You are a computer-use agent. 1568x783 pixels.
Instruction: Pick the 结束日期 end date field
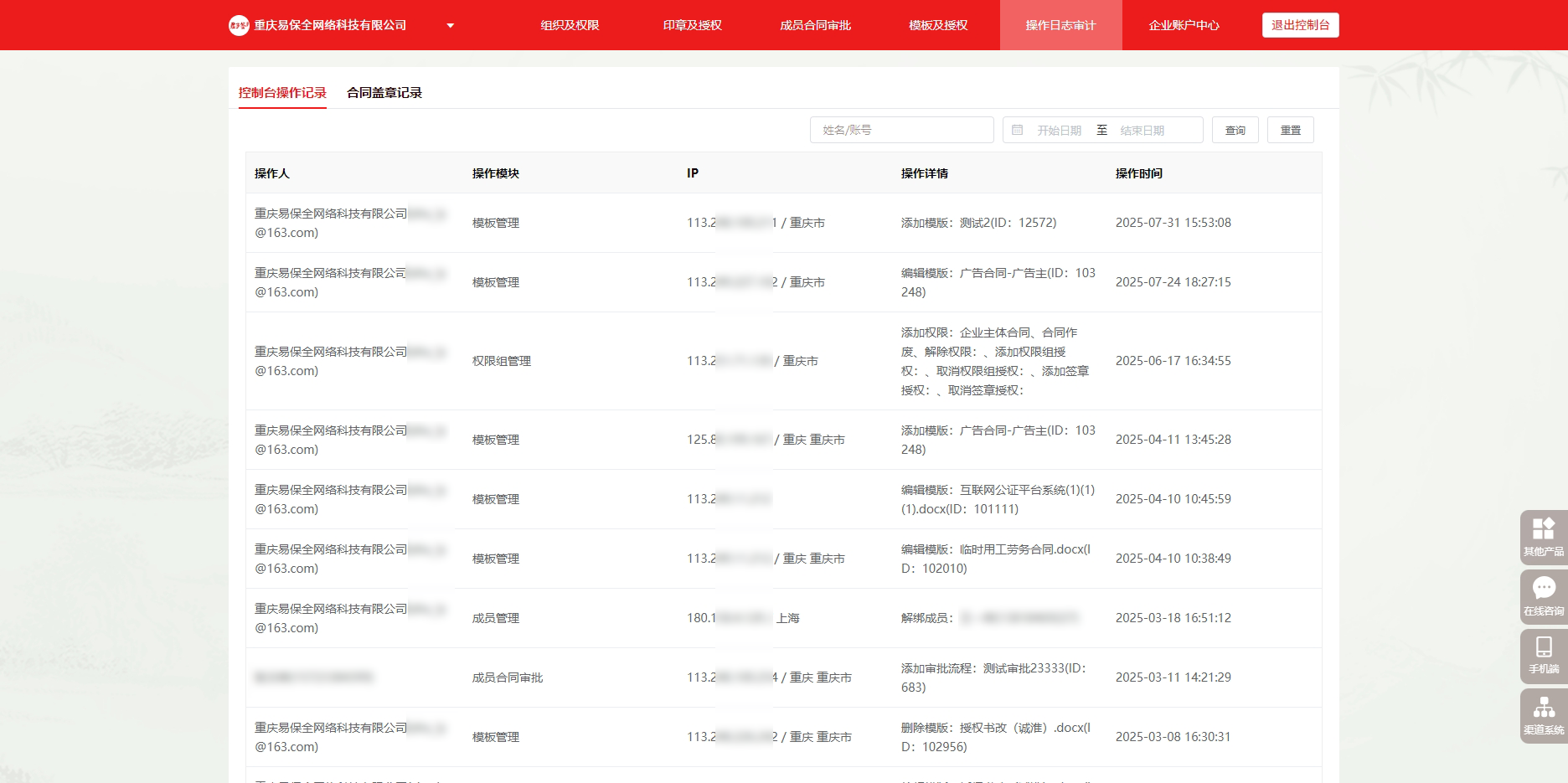pyautogui.click(x=1142, y=131)
